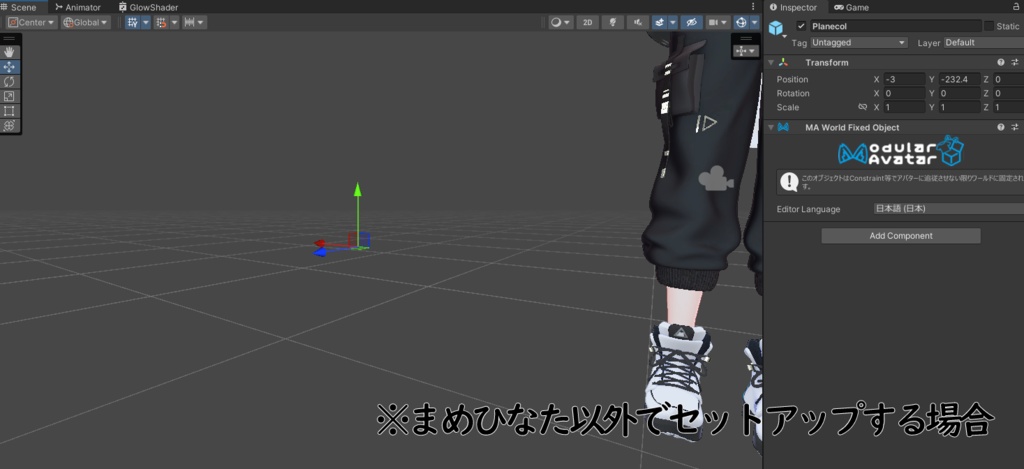
Task: Toggle hidden objects visibility icon
Action: click(x=691, y=22)
